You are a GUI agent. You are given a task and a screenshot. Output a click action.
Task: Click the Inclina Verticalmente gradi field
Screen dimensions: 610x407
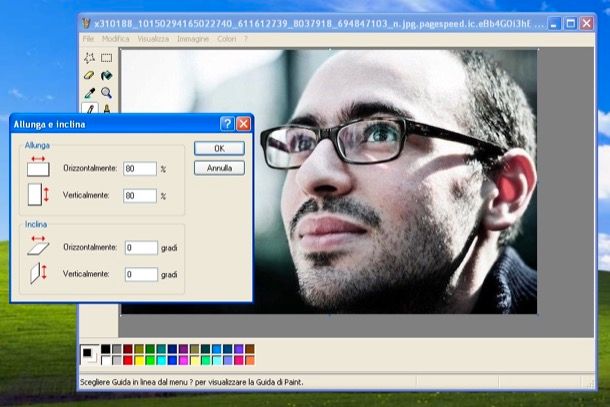tap(141, 274)
